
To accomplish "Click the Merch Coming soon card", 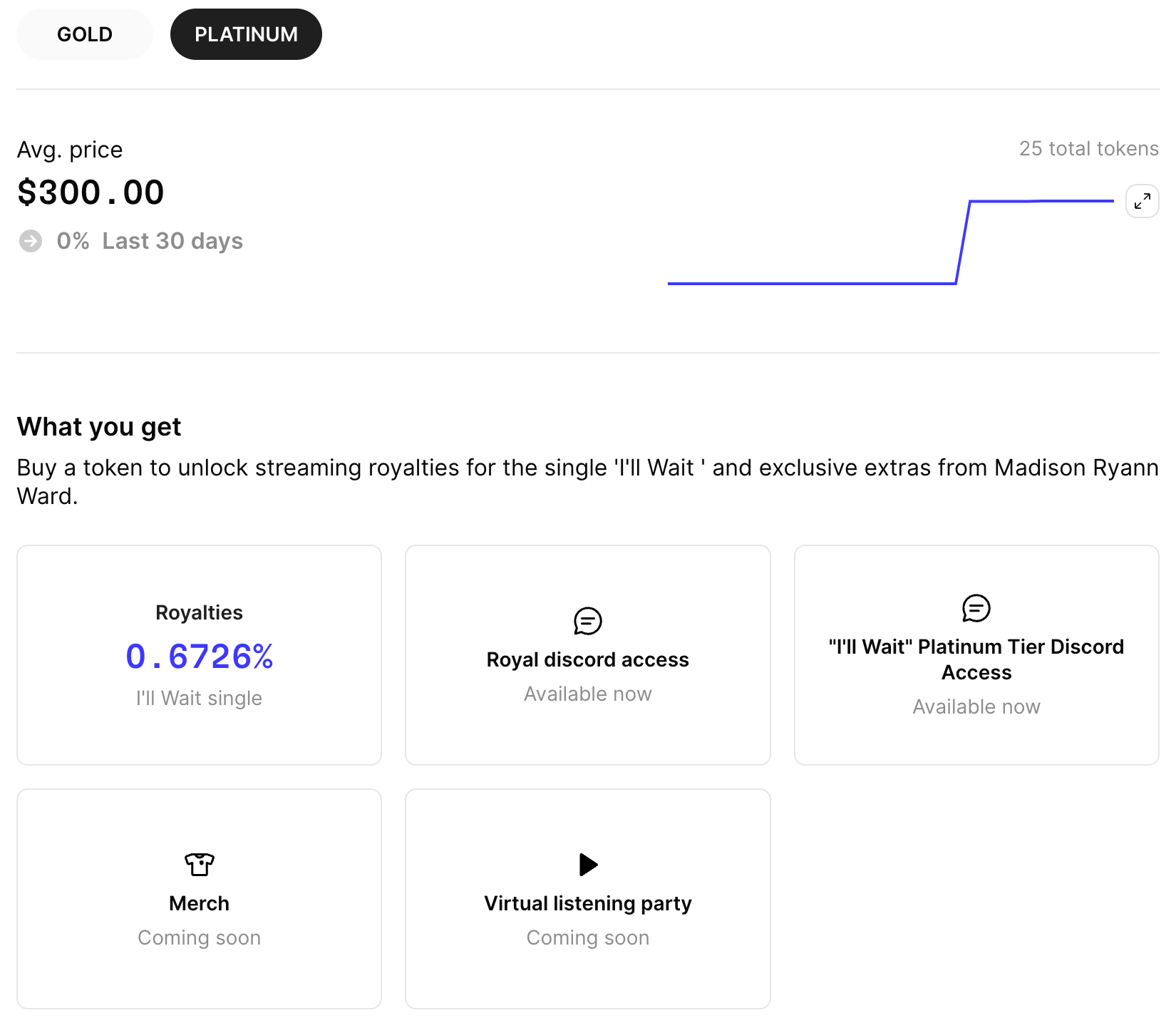I will pyautogui.click(x=199, y=899).
